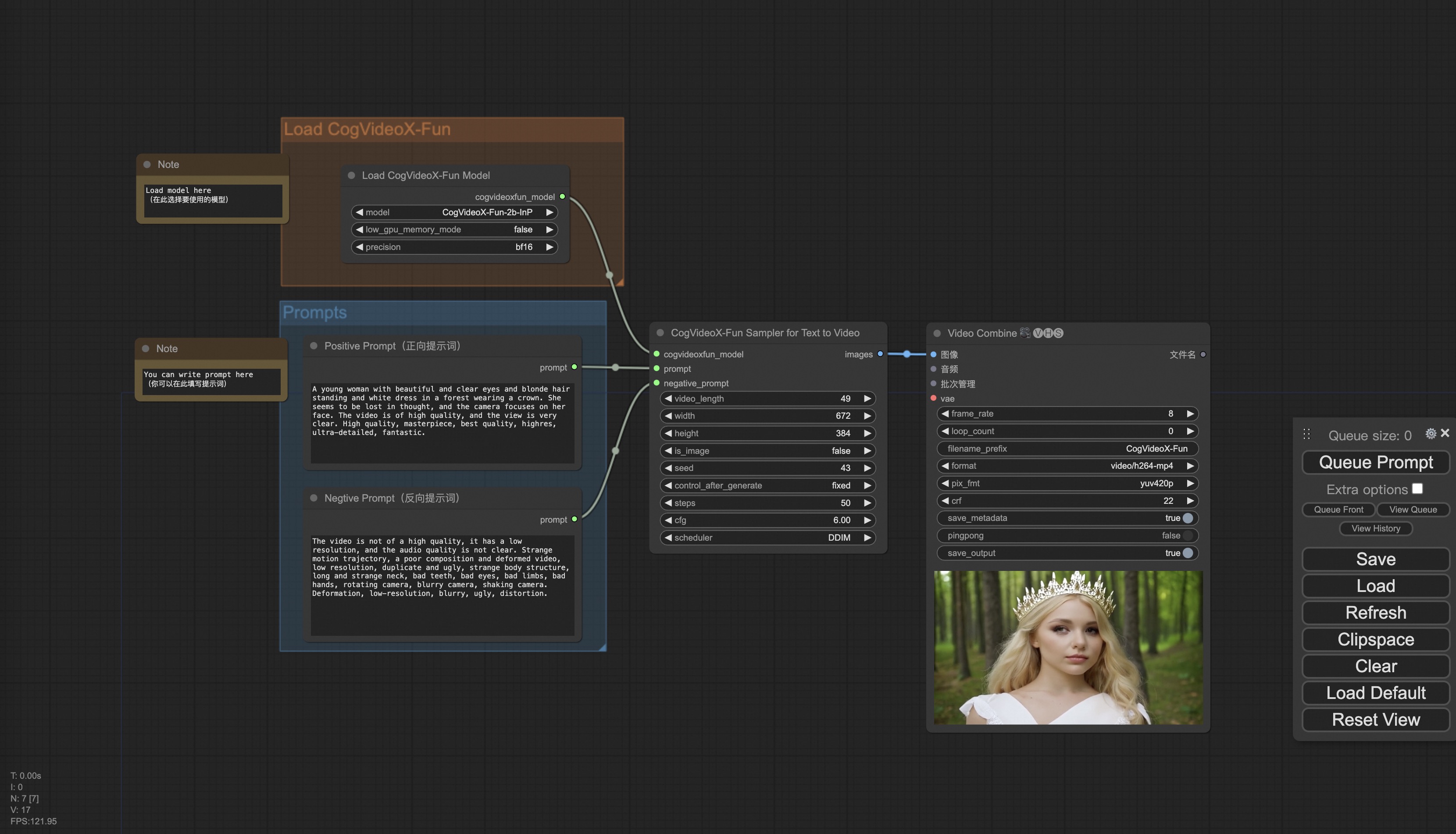Close the queue menu panel
The height and width of the screenshot is (834, 1456).
pos(1445,433)
